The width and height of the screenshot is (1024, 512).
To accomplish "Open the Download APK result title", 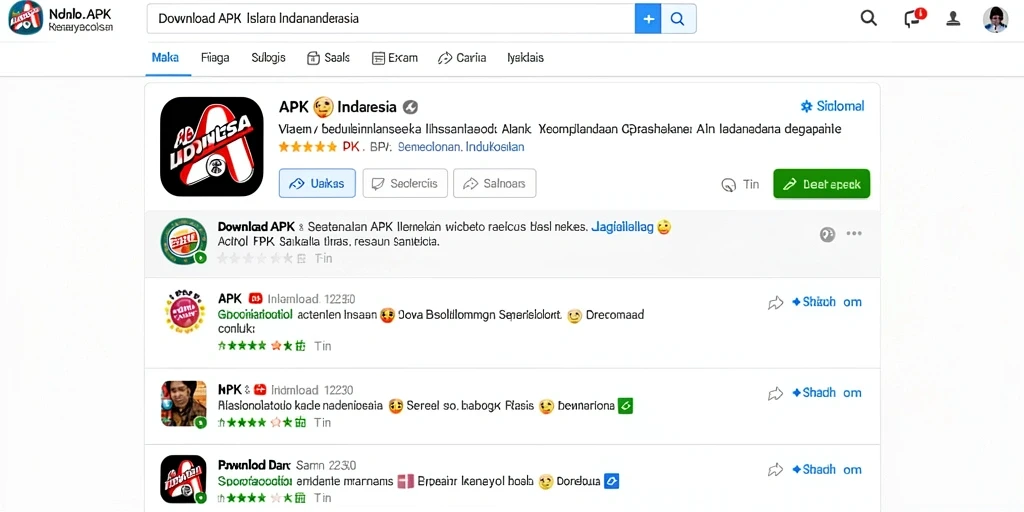I will pyautogui.click(x=256, y=227).
